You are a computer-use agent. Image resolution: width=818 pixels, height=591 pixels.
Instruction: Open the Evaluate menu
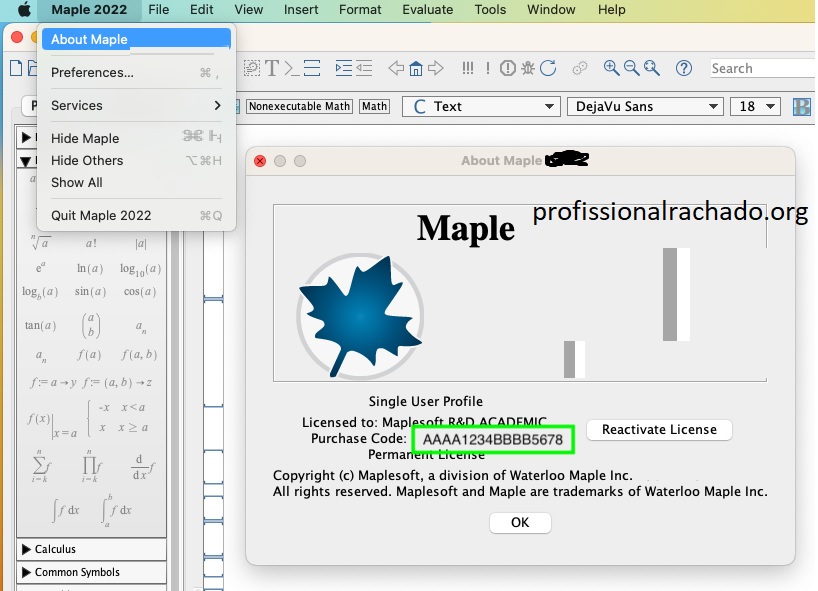click(427, 9)
